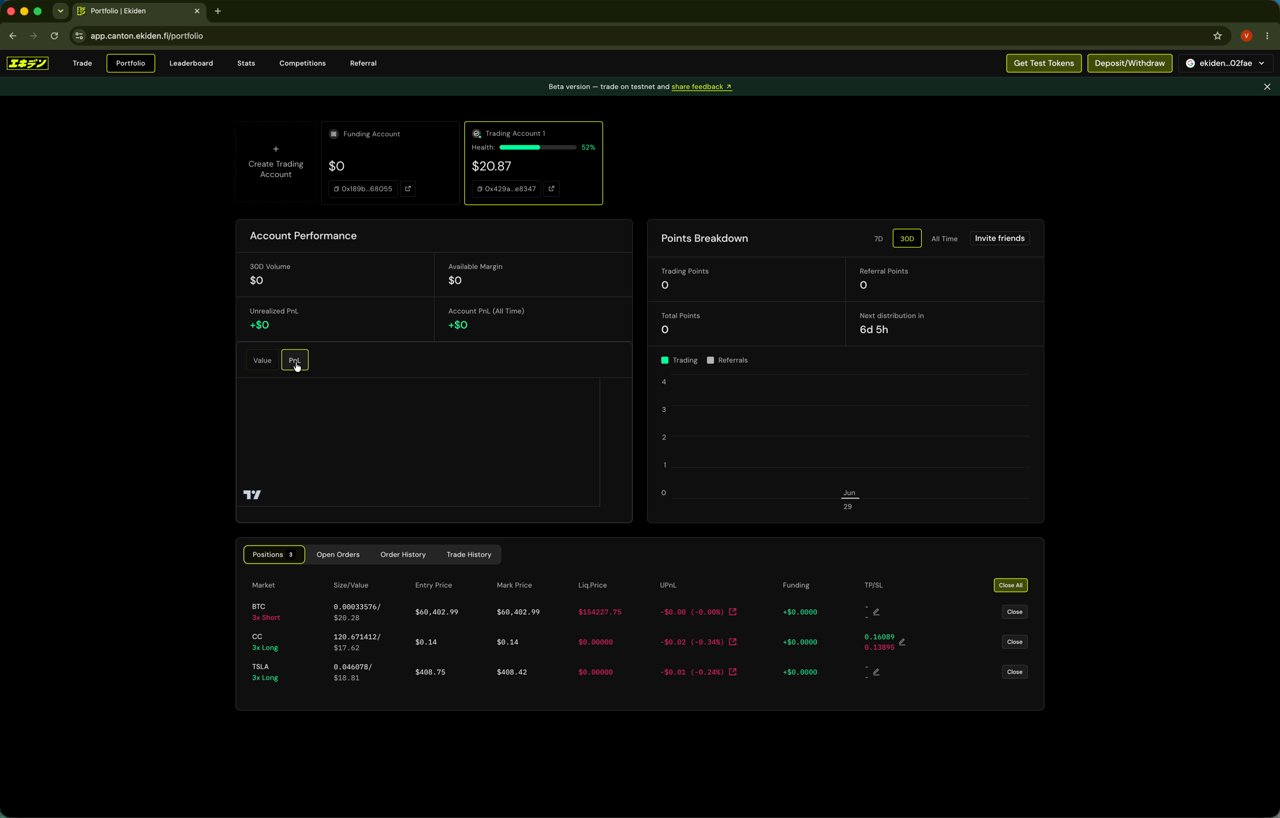Switch to the Positions tab
Image resolution: width=1280 pixels, height=818 pixels.
[274, 554]
